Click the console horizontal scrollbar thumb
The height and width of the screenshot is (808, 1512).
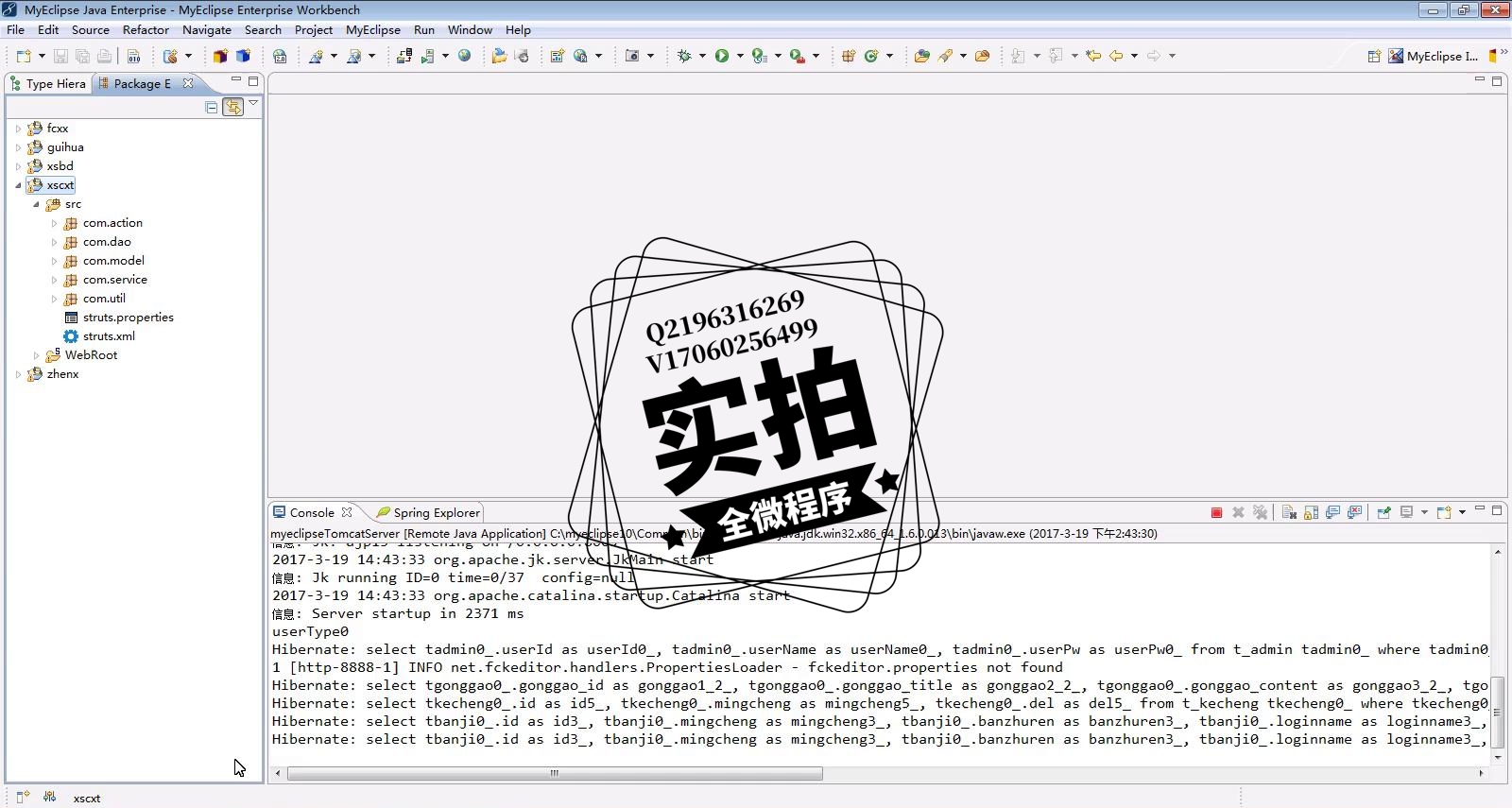coord(555,773)
